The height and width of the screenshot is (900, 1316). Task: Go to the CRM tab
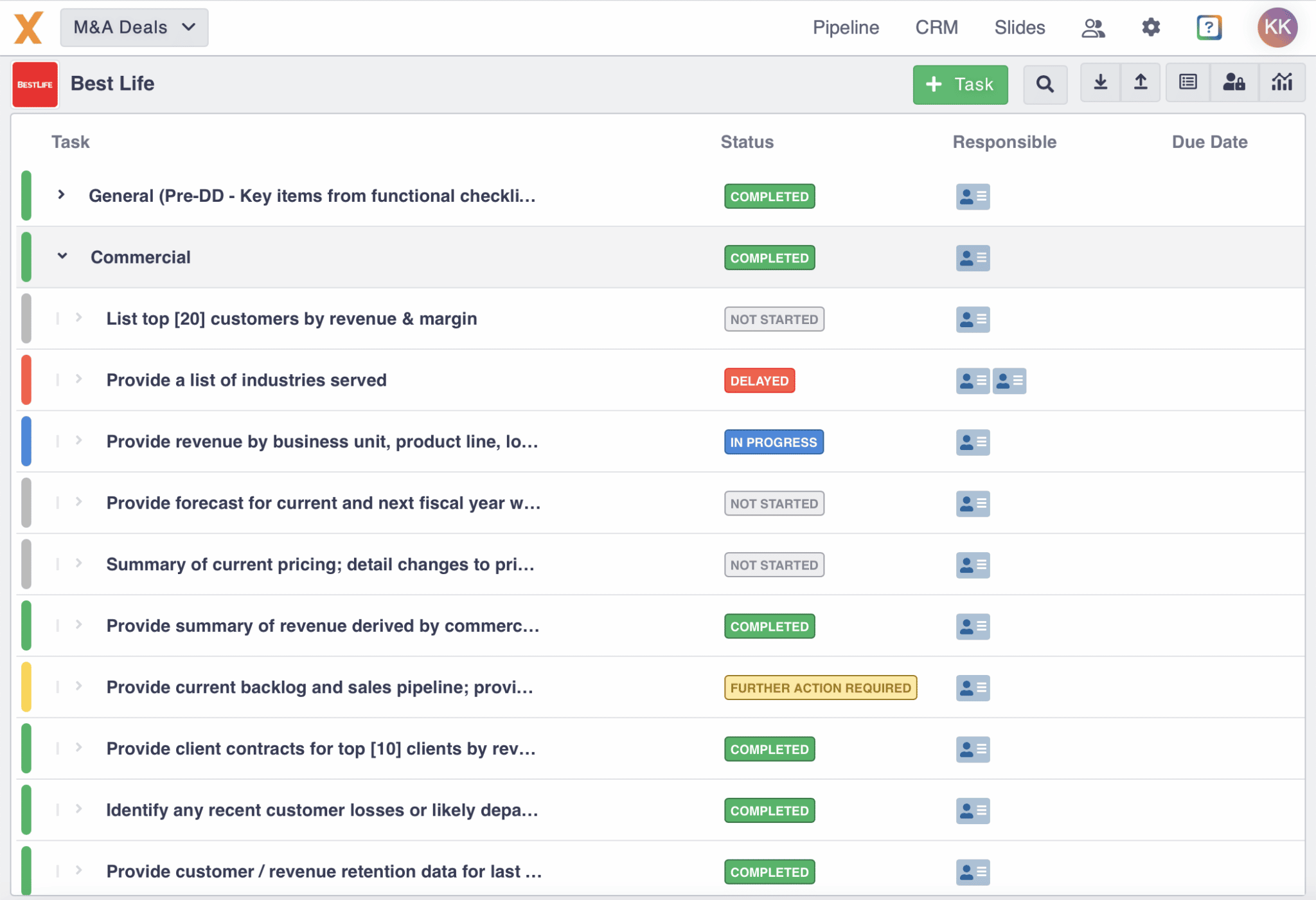click(x=936, y=28)
